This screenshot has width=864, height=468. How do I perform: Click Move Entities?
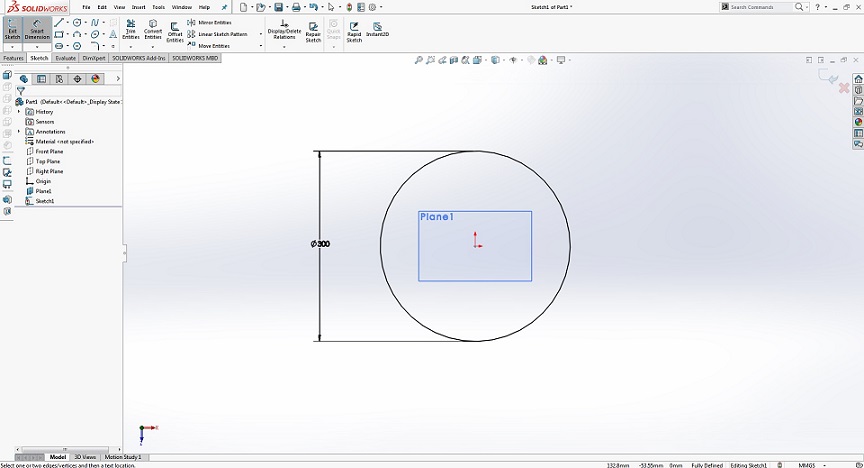209,46
